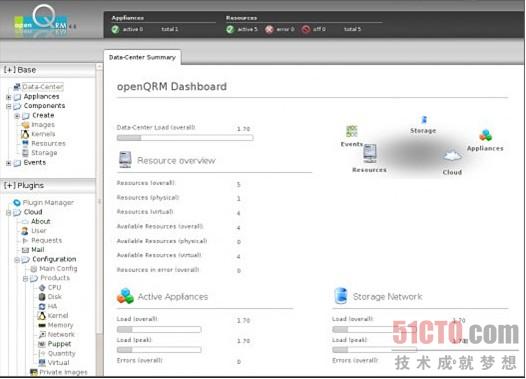Click the Kernel penguin icon under Products
The image size is (526, 379).
coord(42,316)
